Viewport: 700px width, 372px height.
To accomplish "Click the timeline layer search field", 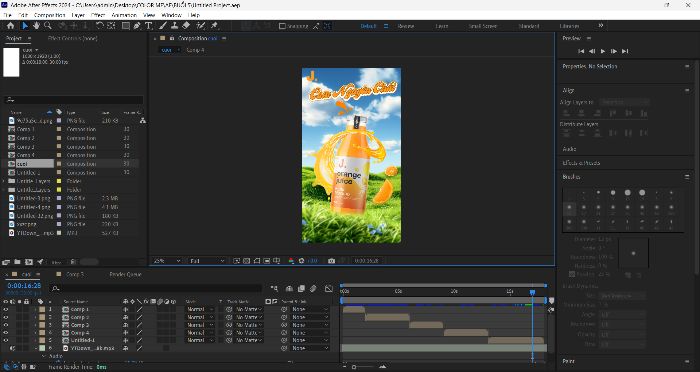I will (155, 288).
